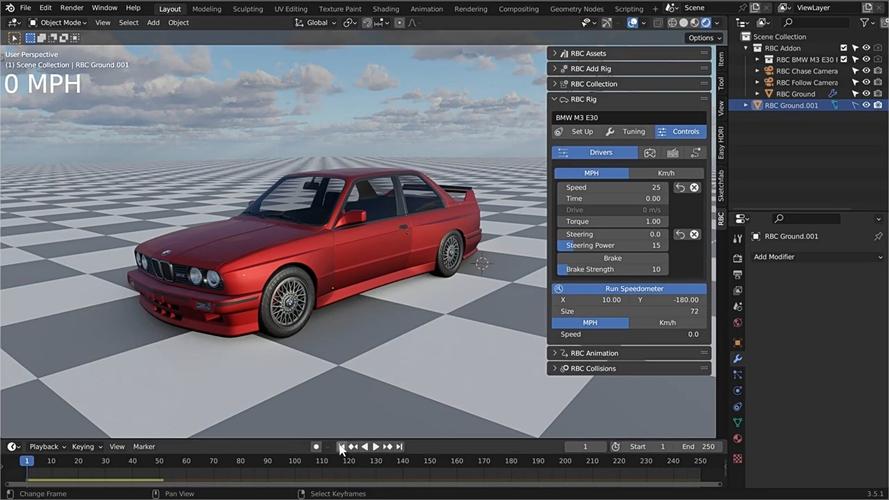889x500 pixels.
Task: Open the Options dropdown in viewport
Action: coord(705,38)
